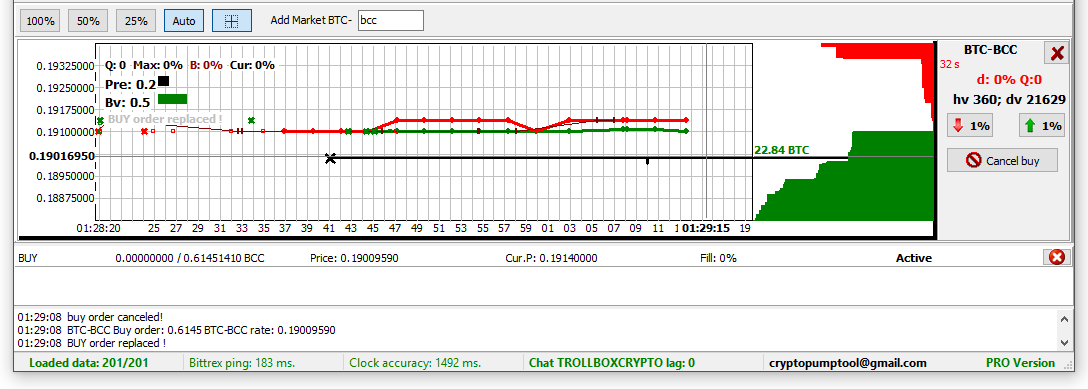
Task: Click the green up arrow 1% button
Action: click(1043, 126)
